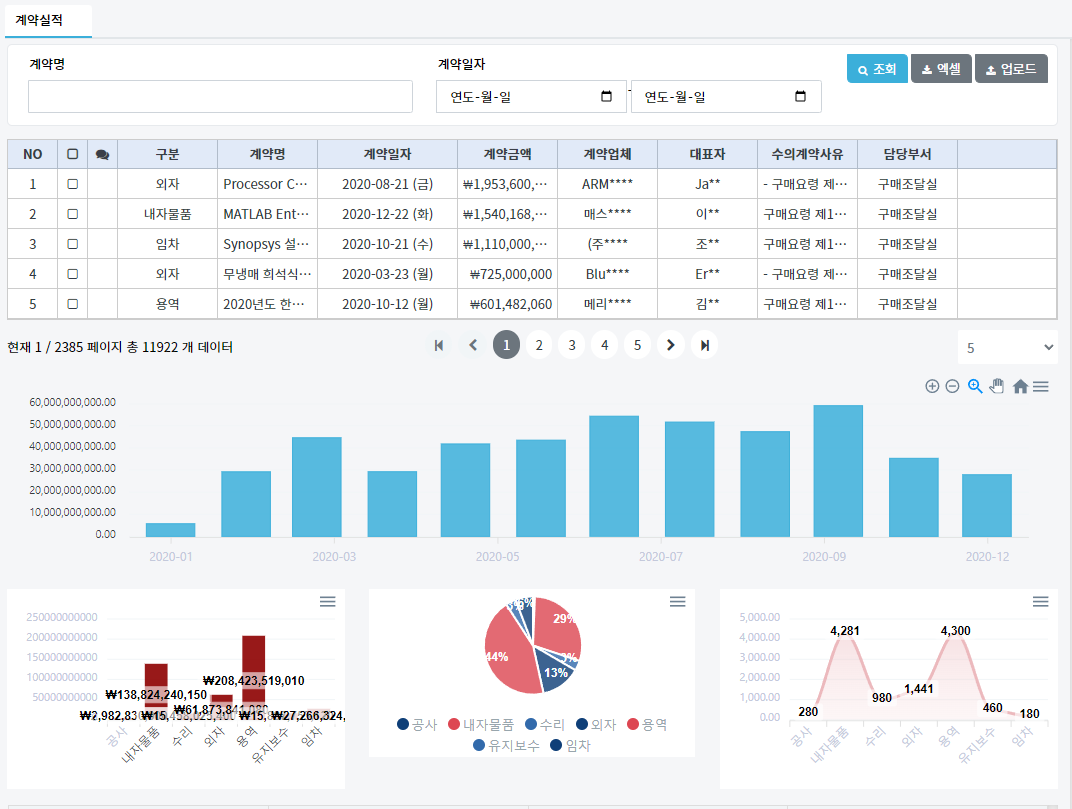Screen dimensions: 1072x809
Task: Sort by the 계약금액 column header
Action: tap(507, 154)
